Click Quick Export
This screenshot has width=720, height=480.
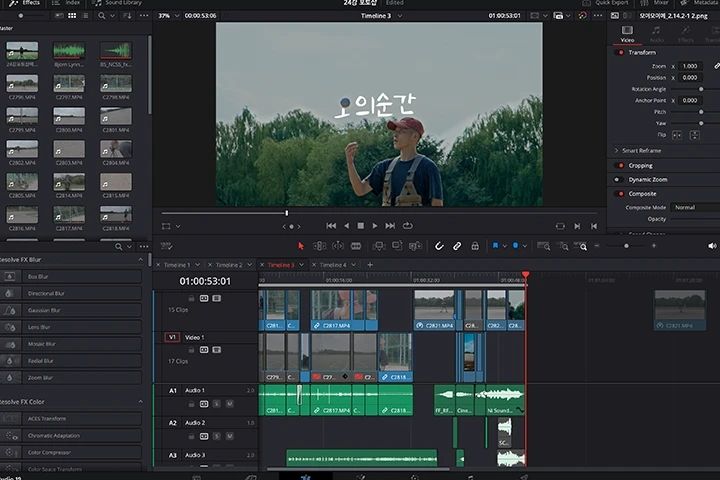pyautogui.click(x=605, y=3)
